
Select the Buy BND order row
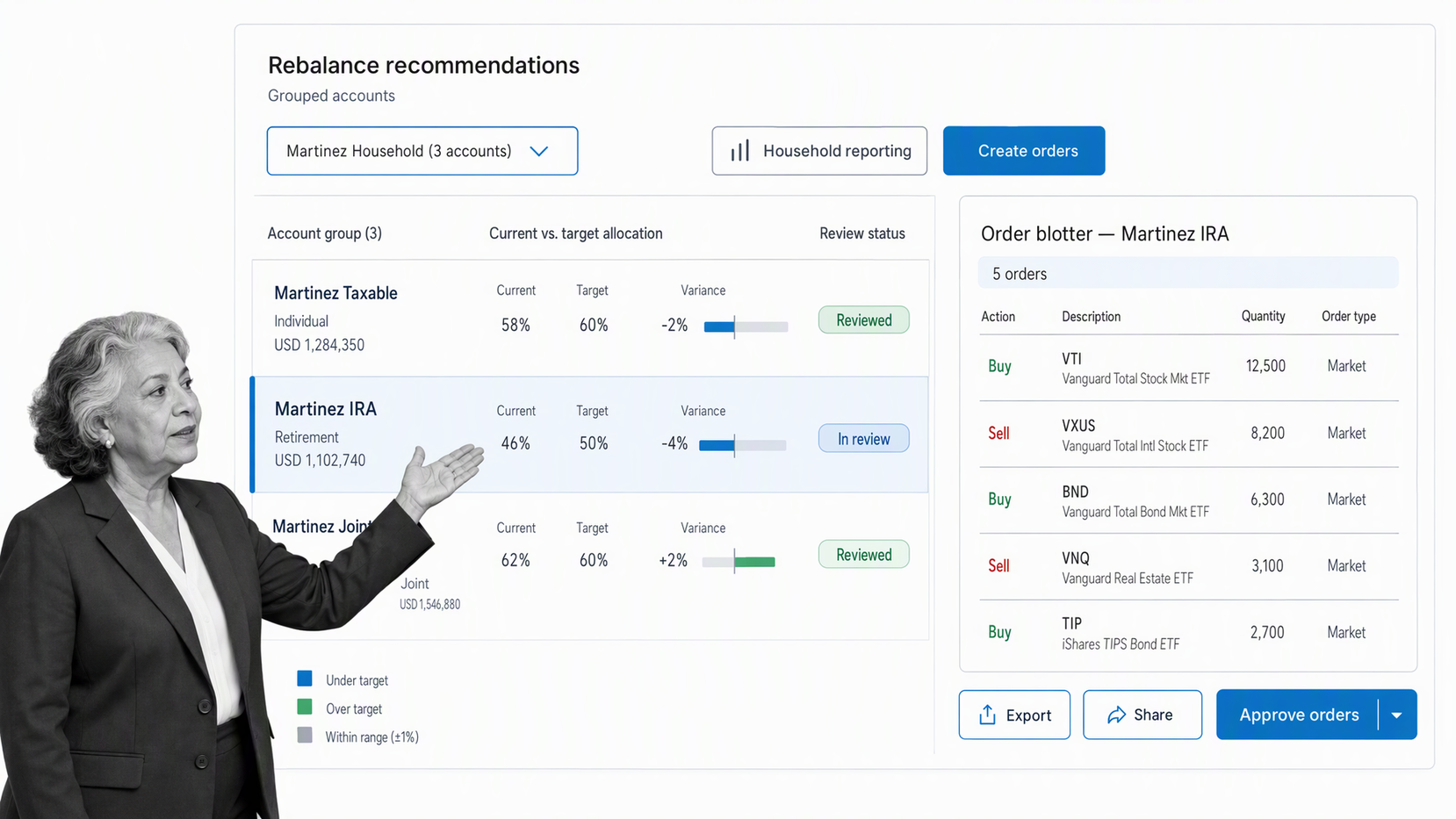click(x=1188, y=500)
